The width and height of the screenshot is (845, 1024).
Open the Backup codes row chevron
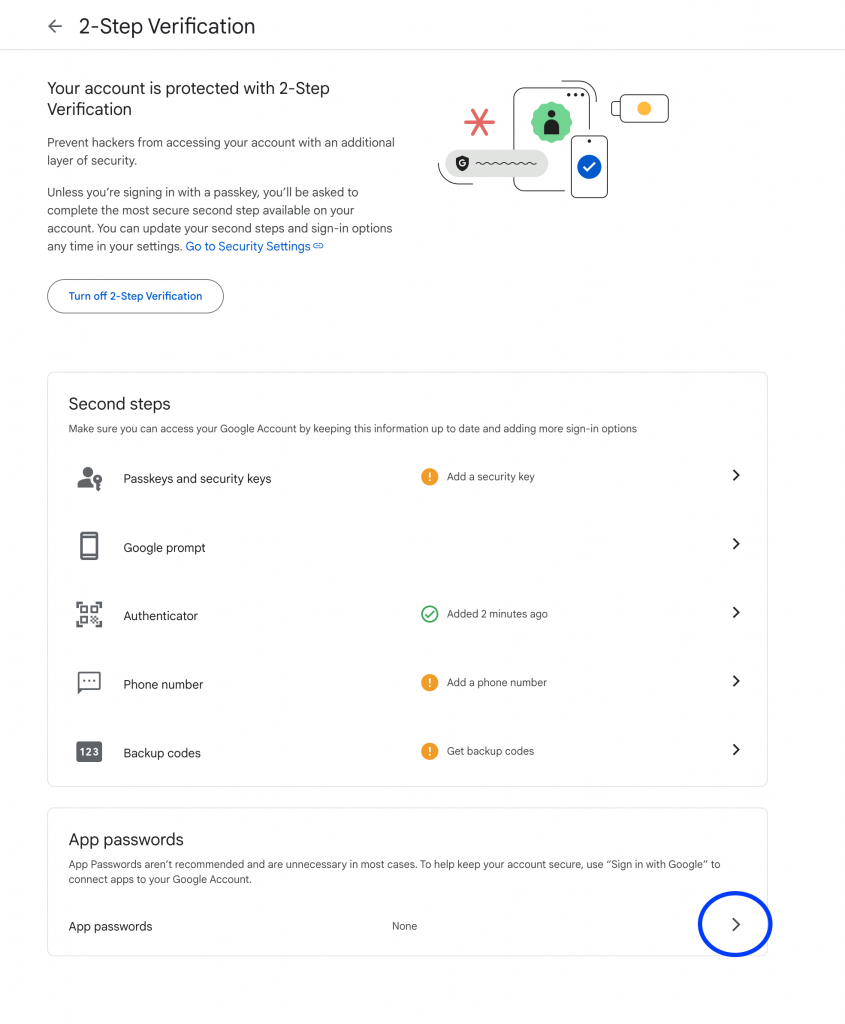coord(736,750)
